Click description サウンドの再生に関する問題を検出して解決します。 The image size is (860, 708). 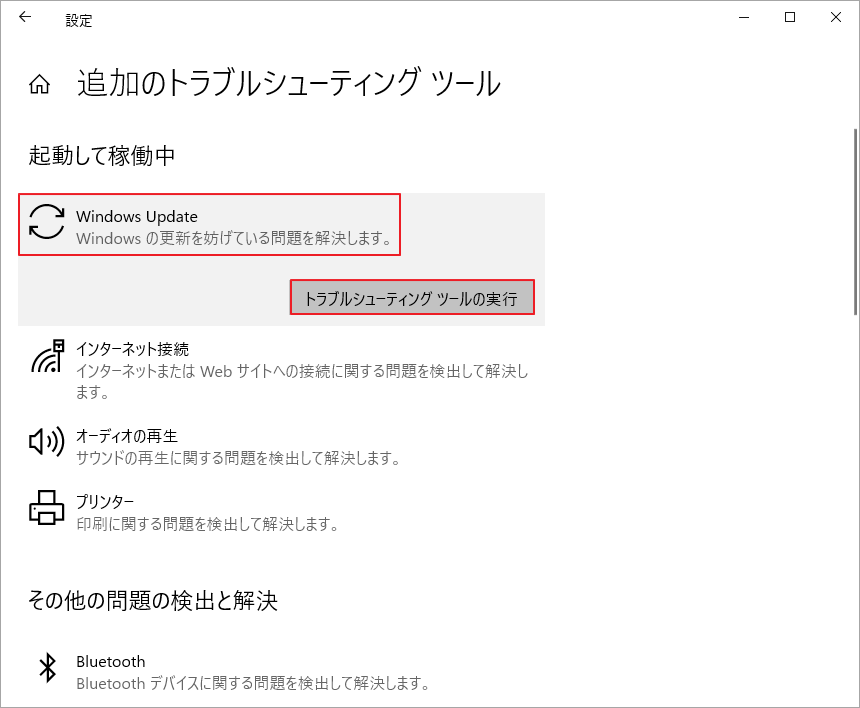[238, 457]
